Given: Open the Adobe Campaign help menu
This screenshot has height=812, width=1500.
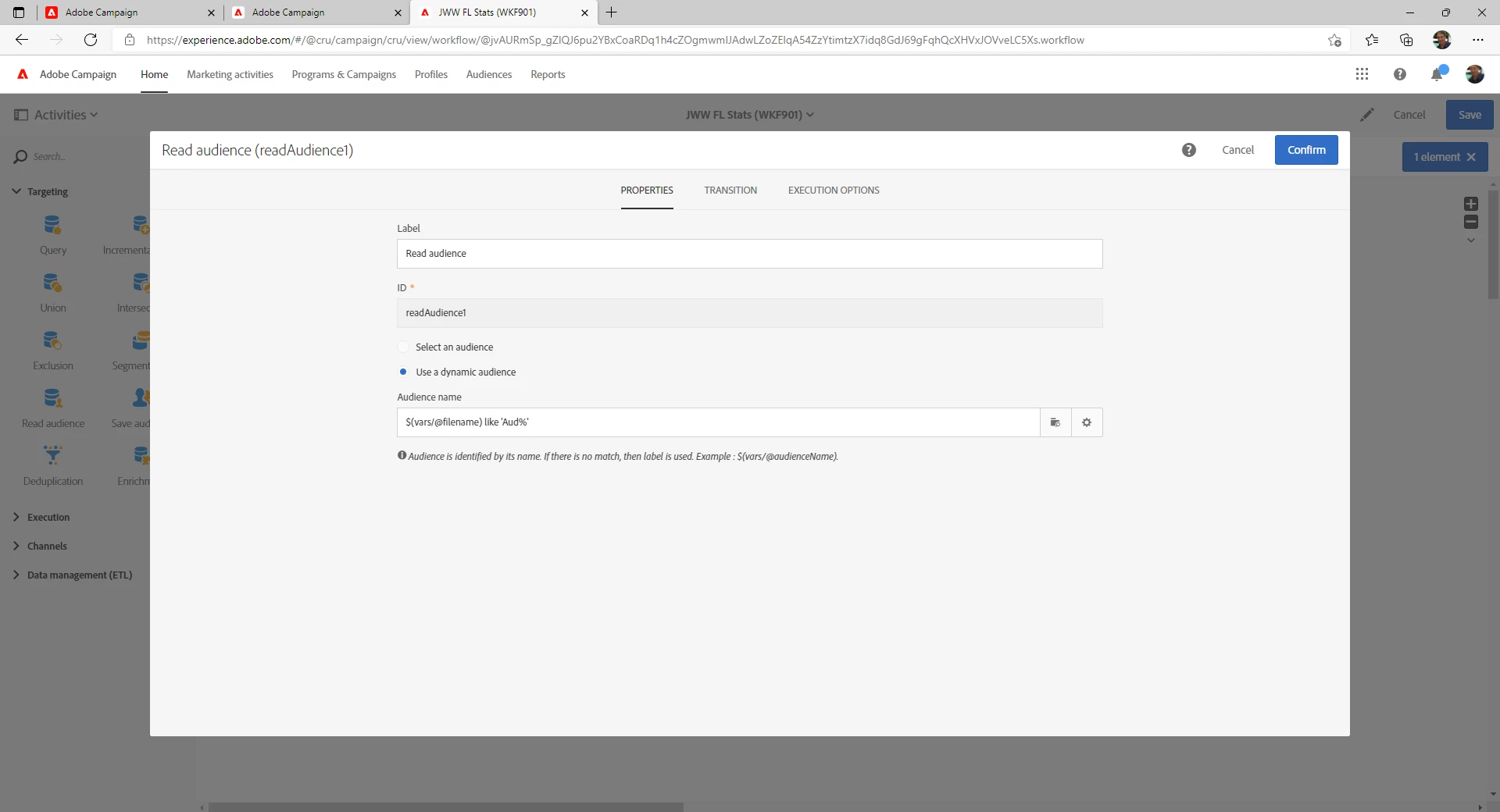Looking at the screenshot, I should (1400, 74).
